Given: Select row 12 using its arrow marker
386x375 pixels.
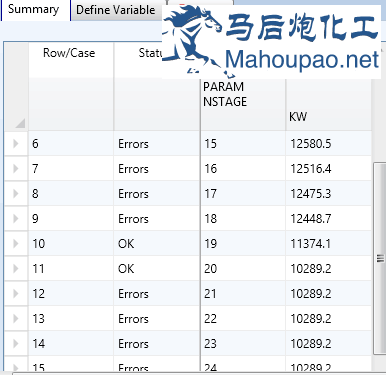Looking at the screenshot, I should [x=16, y=294].
